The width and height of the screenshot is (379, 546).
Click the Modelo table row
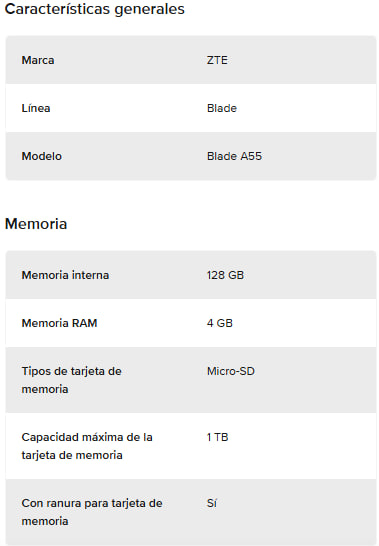pyautogui.click(x=191, y=156)
